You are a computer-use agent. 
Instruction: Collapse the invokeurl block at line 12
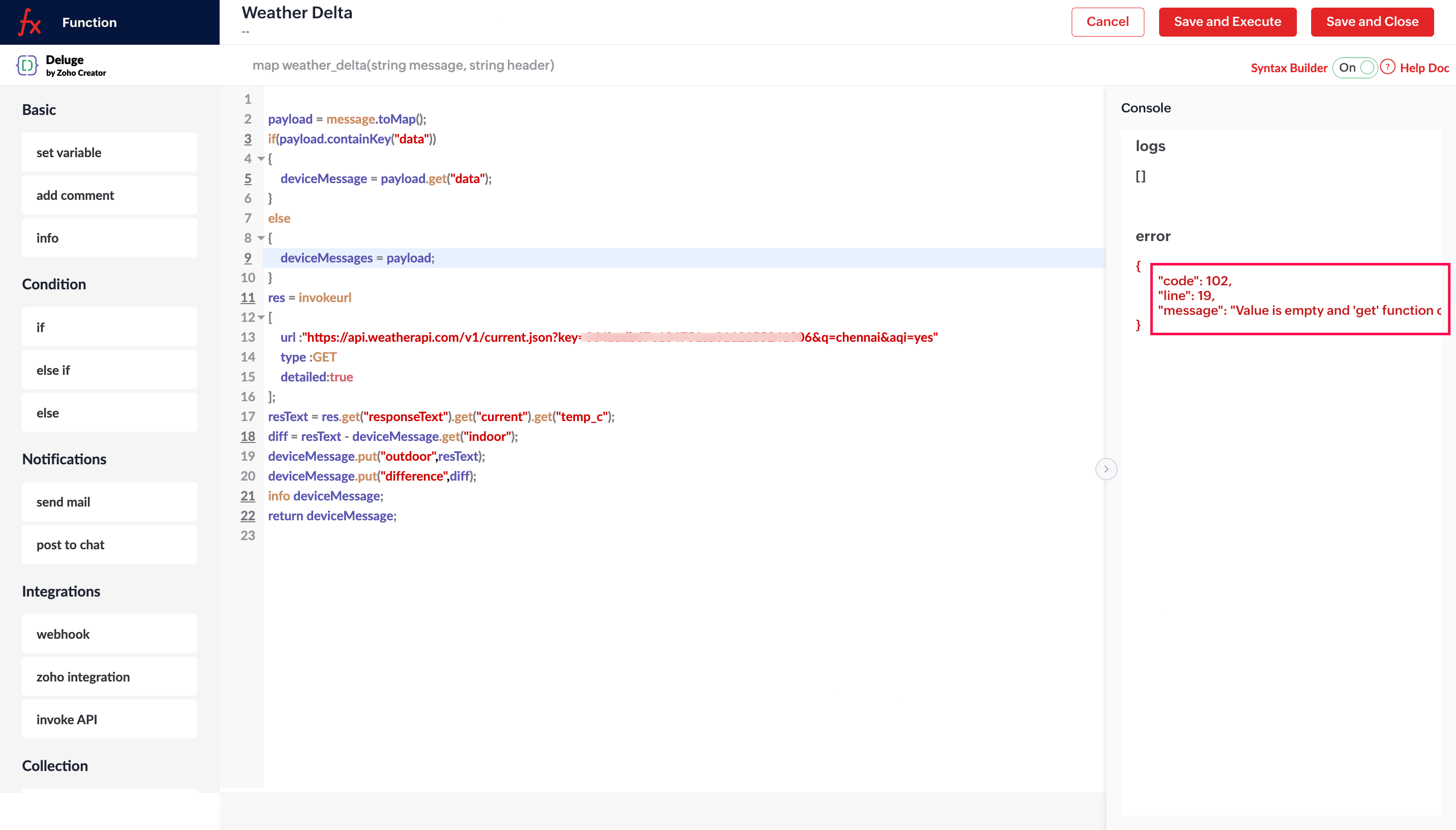261,317
